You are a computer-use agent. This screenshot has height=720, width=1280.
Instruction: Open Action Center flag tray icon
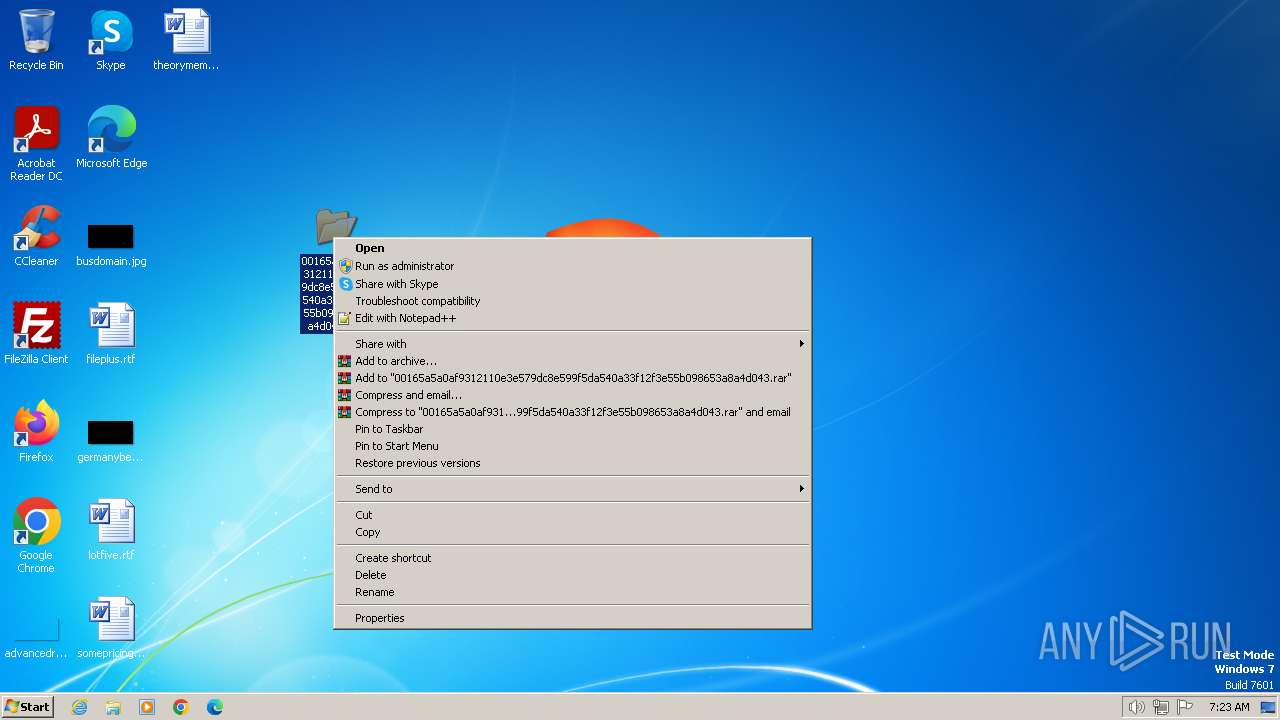pyautogui.click(x=1186, y=707)
